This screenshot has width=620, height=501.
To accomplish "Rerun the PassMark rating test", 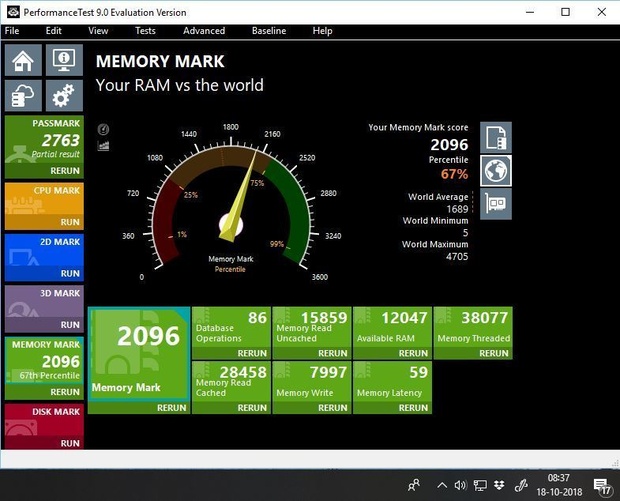I will click(x=65, y=171).
